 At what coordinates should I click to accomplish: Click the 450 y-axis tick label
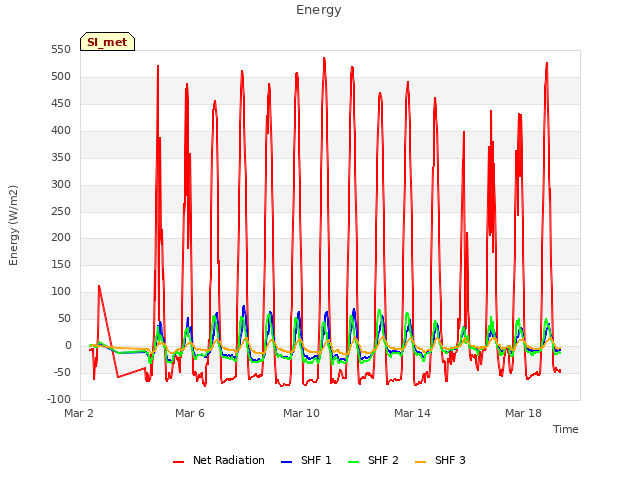[61, 104]
